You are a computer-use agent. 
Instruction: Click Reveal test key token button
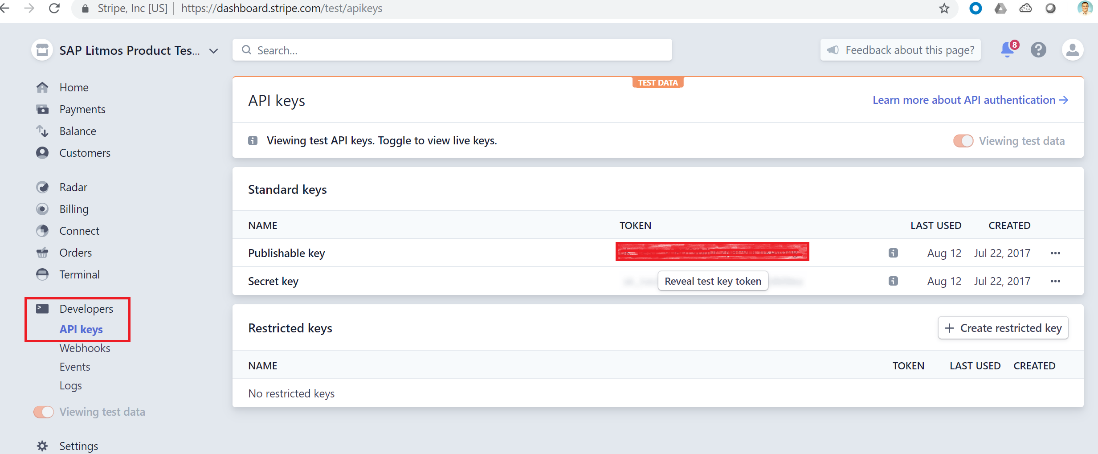tap(714, 281)
